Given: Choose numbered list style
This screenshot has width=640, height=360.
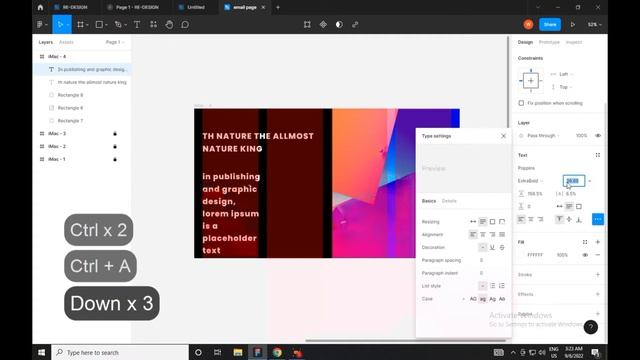Looking at the screenshot, I should 502,286.
